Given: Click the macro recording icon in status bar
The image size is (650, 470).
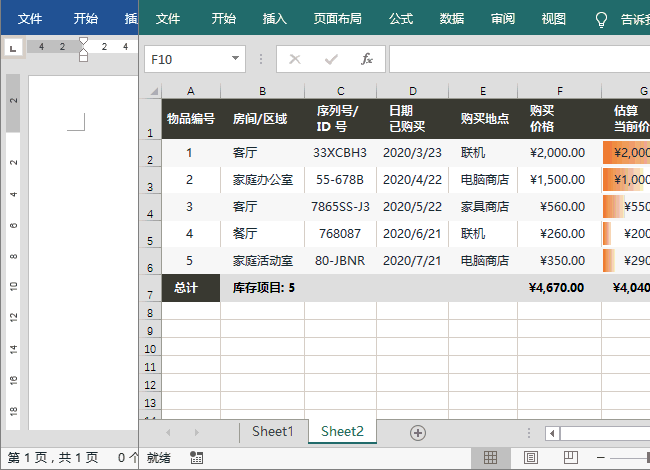Looking at the screenshot, I should 196,457.
